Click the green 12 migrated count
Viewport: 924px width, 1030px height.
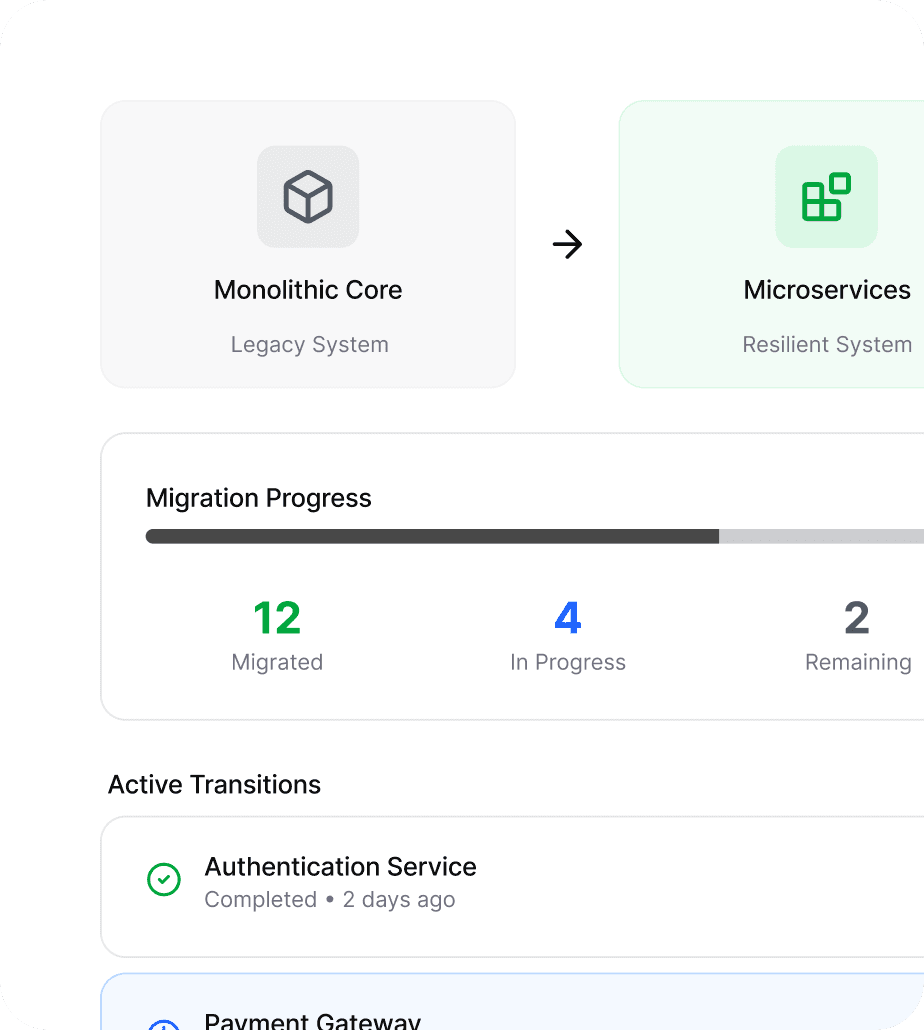click(277, 618)
